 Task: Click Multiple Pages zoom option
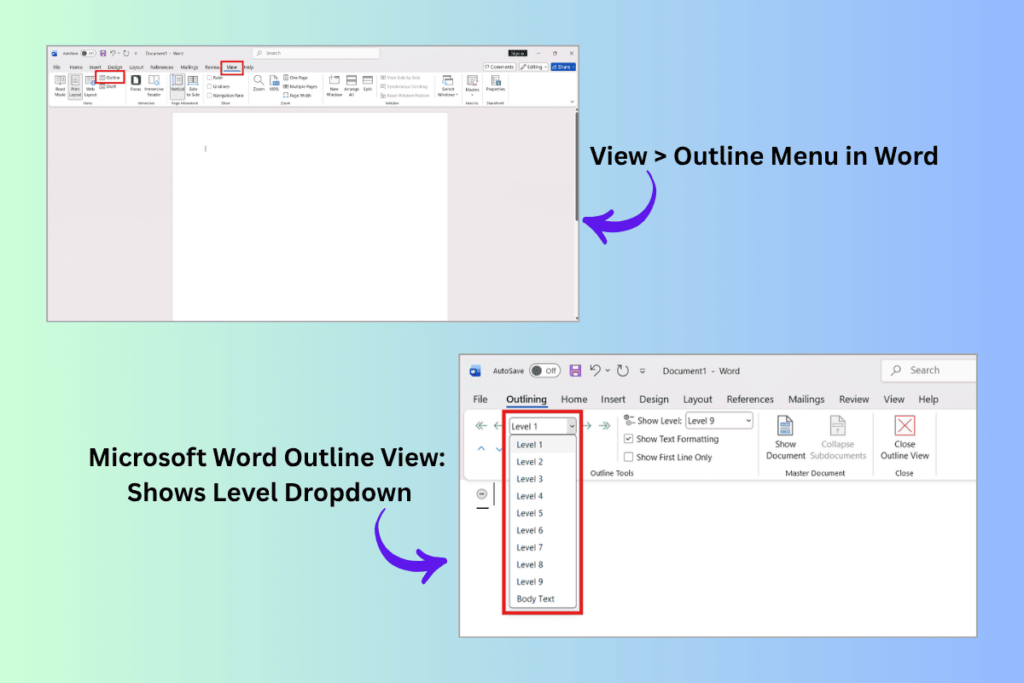click(x=300, y=86)
